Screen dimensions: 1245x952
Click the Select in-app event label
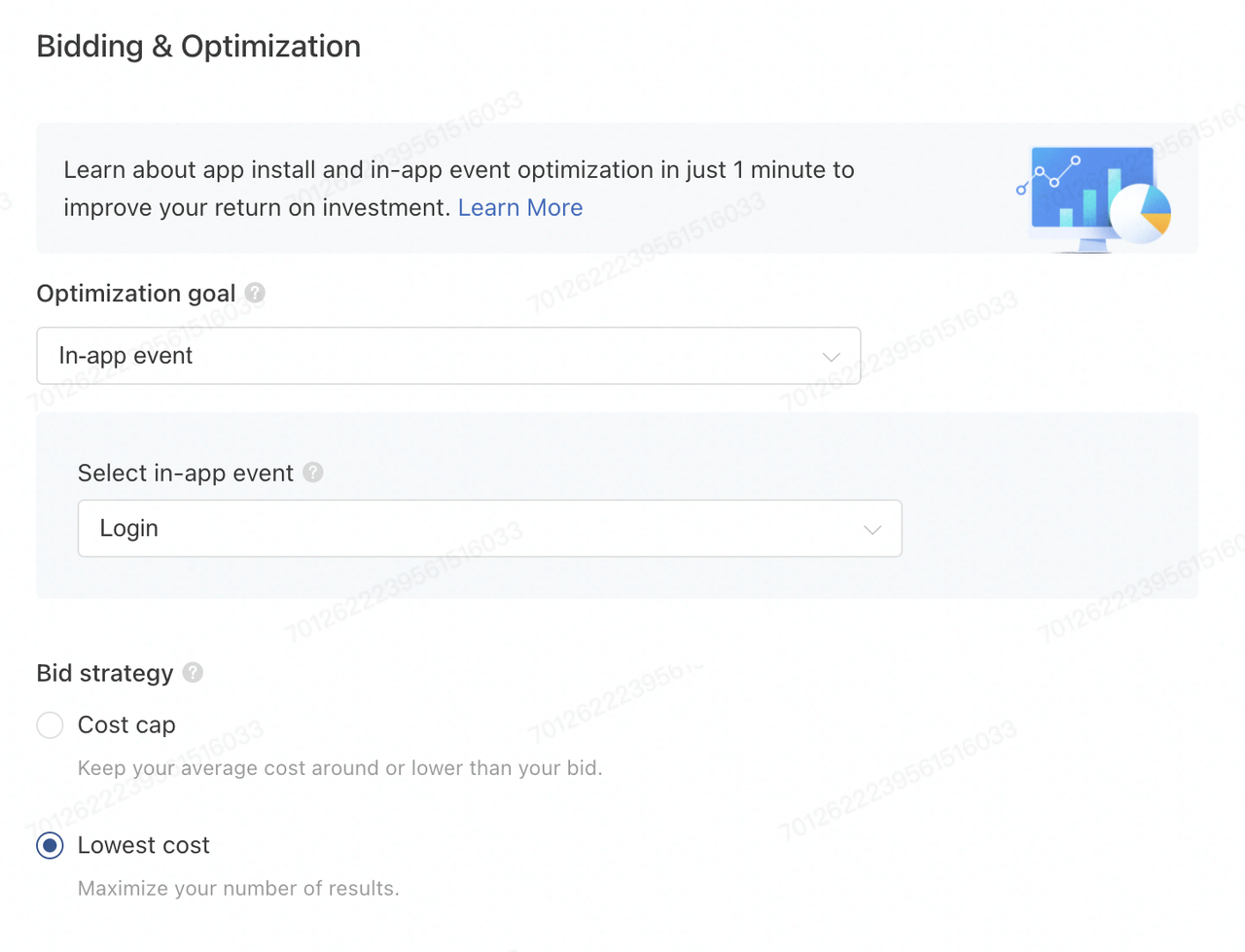tap(186, 474)
